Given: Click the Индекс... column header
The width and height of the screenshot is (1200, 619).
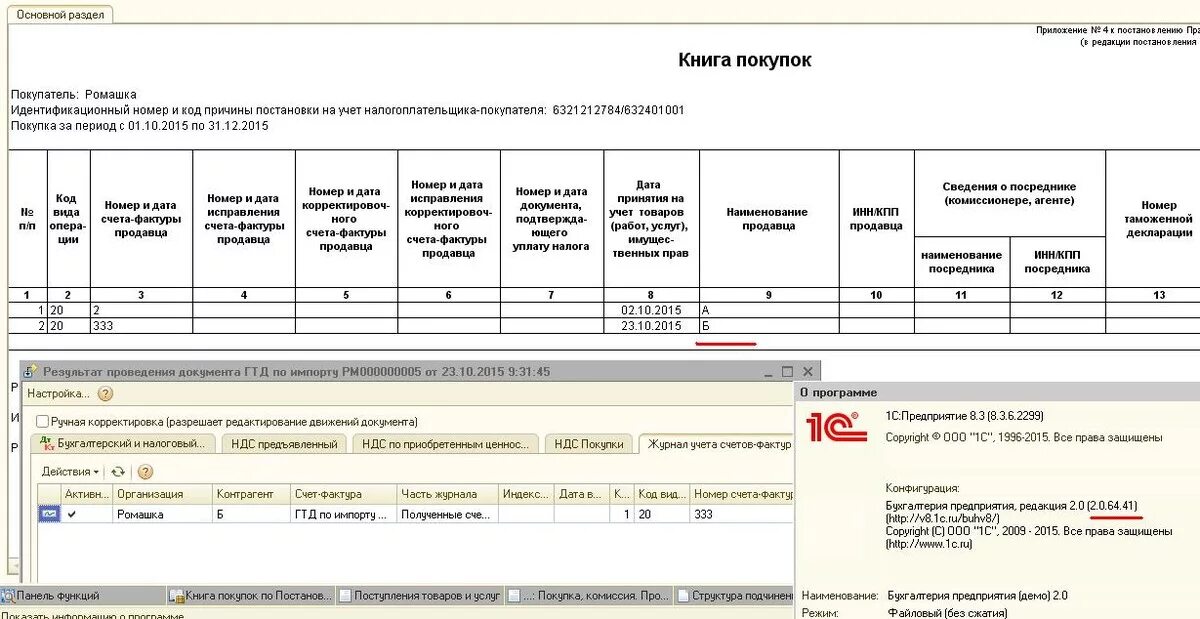Looking at the screenshot, I should click(526, 494).
